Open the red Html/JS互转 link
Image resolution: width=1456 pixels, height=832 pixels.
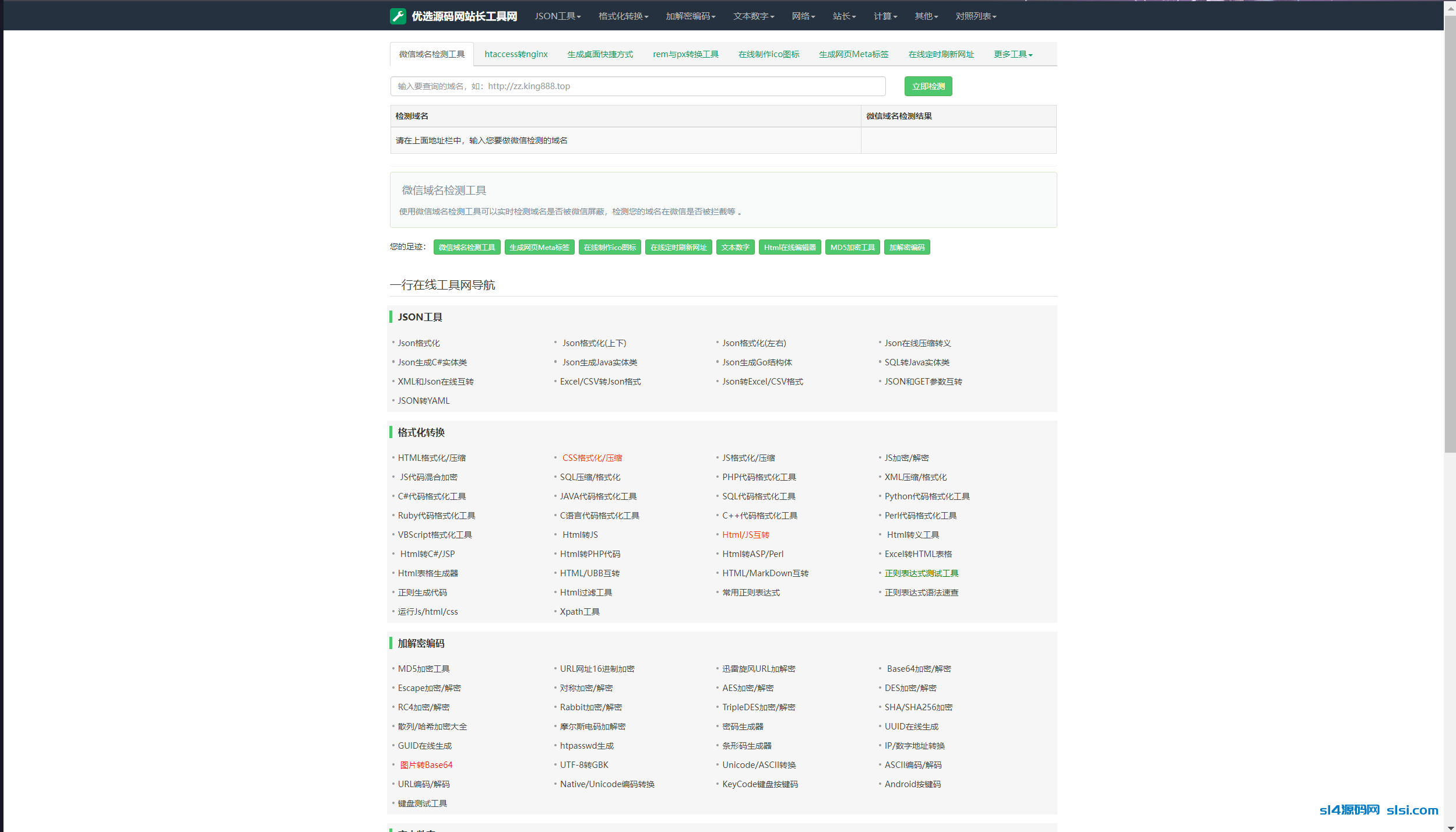(745, 535)
